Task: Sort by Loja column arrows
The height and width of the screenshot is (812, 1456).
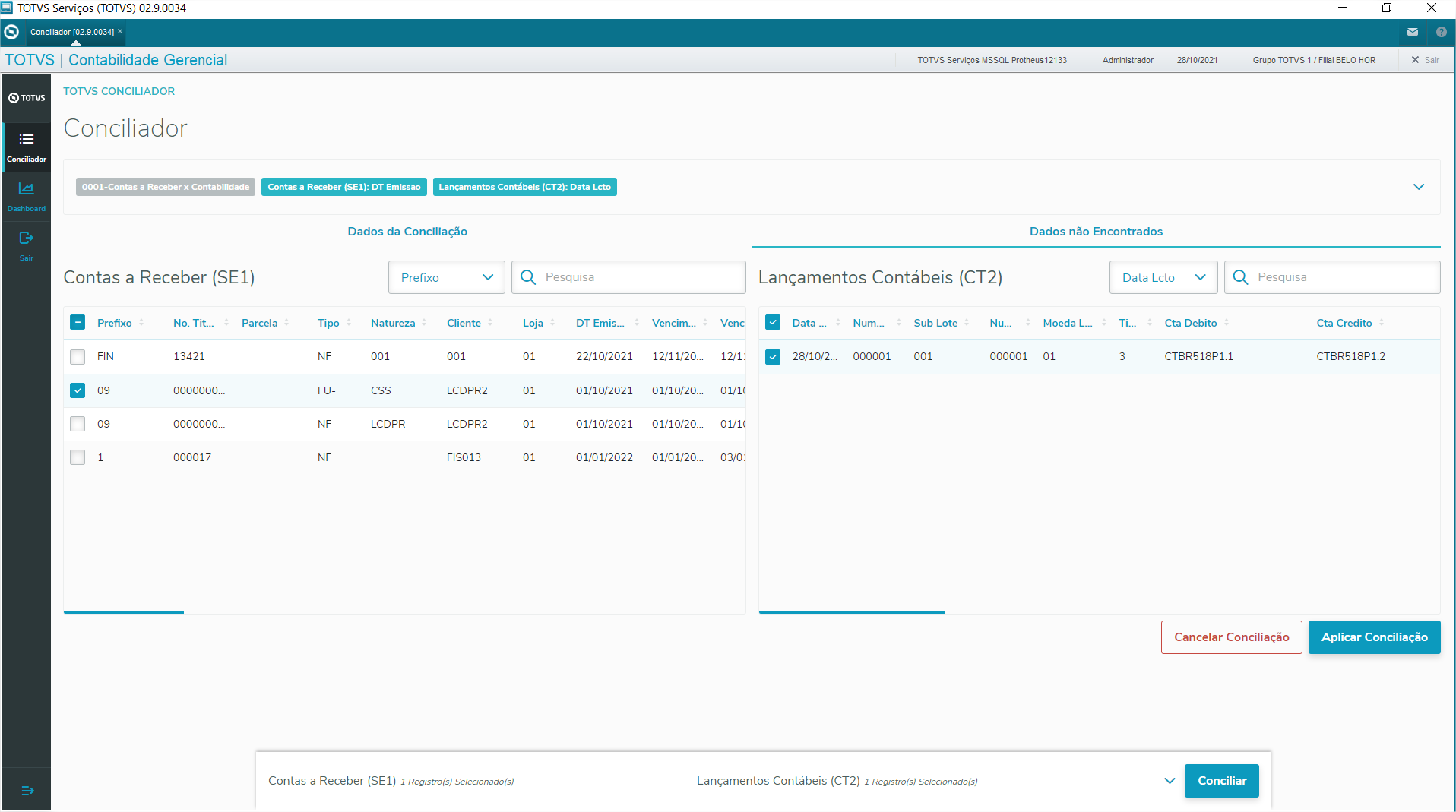Action: click(552, 323)
